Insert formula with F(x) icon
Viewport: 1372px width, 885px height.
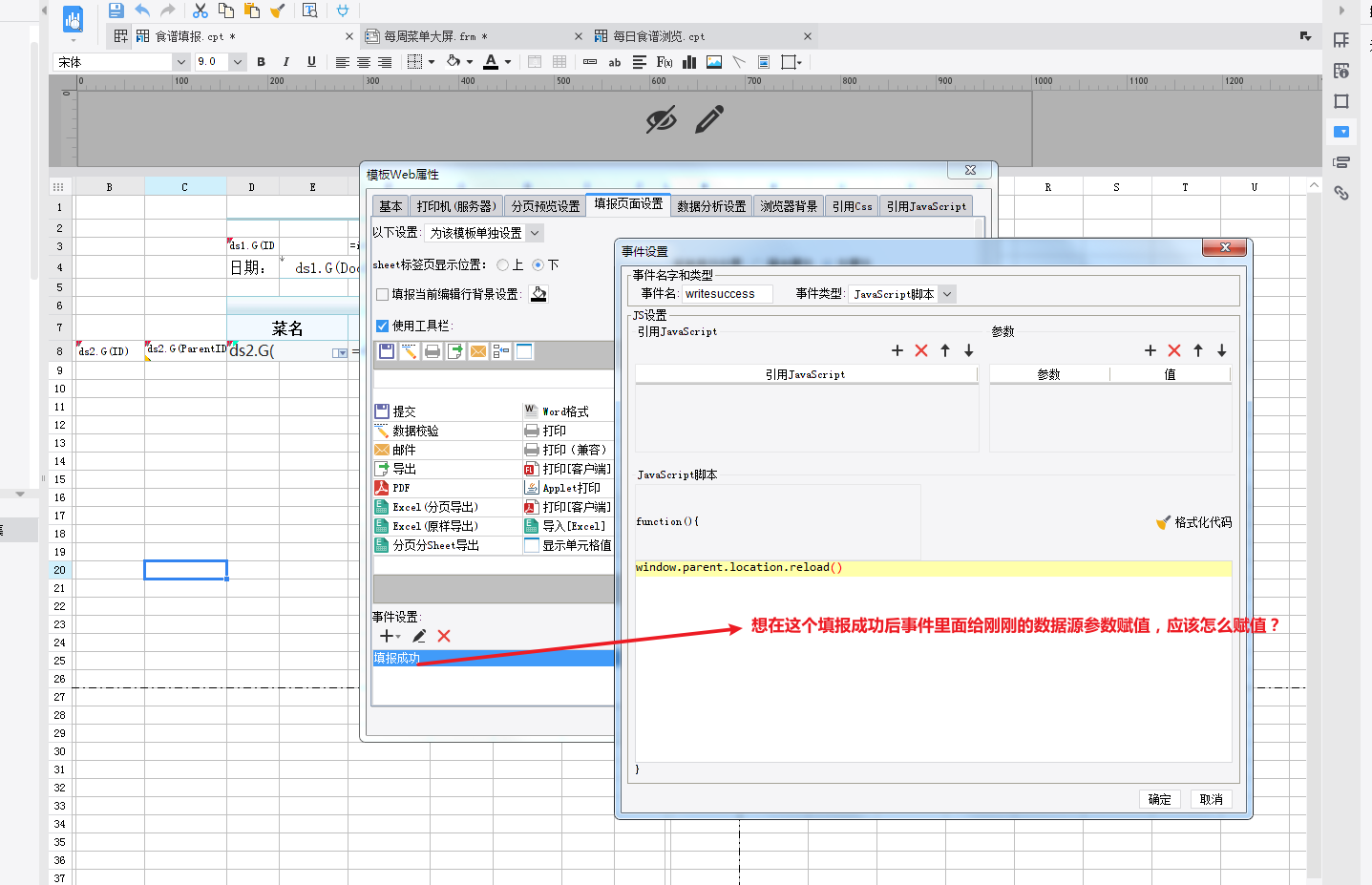(x=665, y=62)
